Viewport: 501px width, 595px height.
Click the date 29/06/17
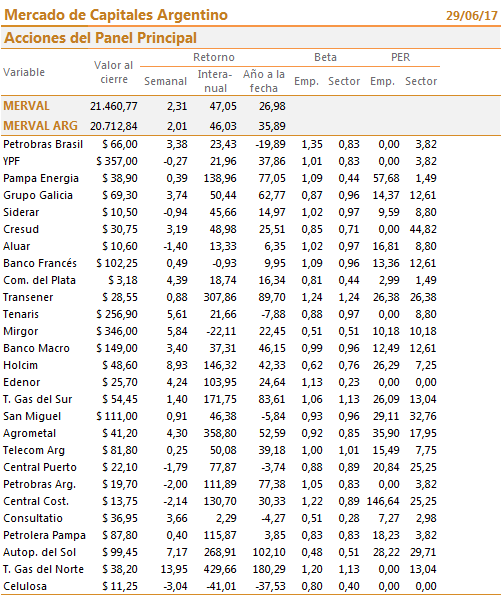click(x=471, y=16)
